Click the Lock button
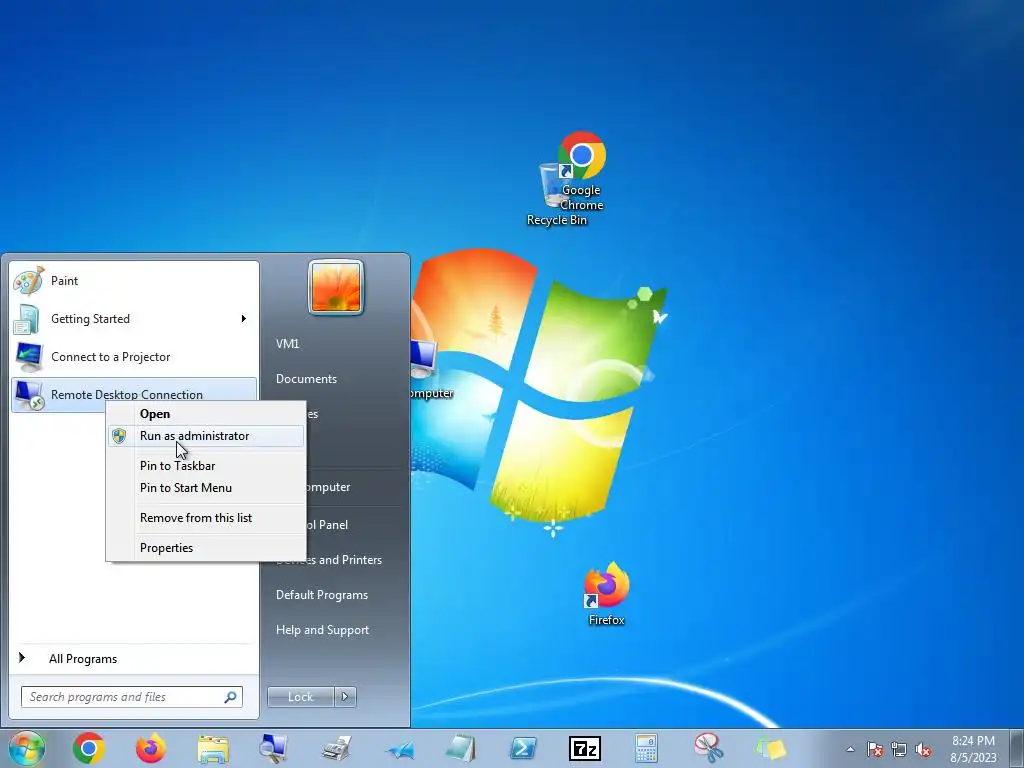The width and height of the screenshot is (1024, 768). coord(300,697)
